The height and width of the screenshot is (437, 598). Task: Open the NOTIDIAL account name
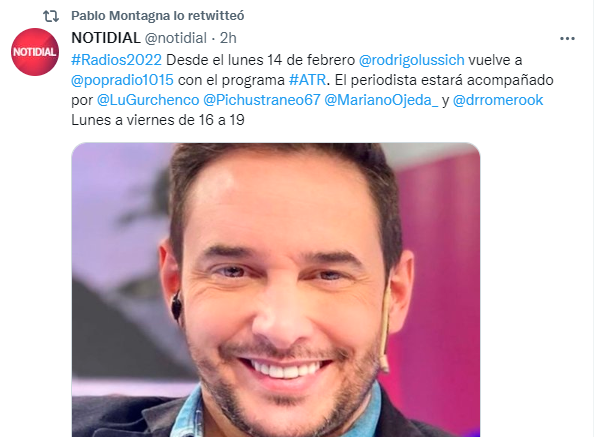point(106,38)
